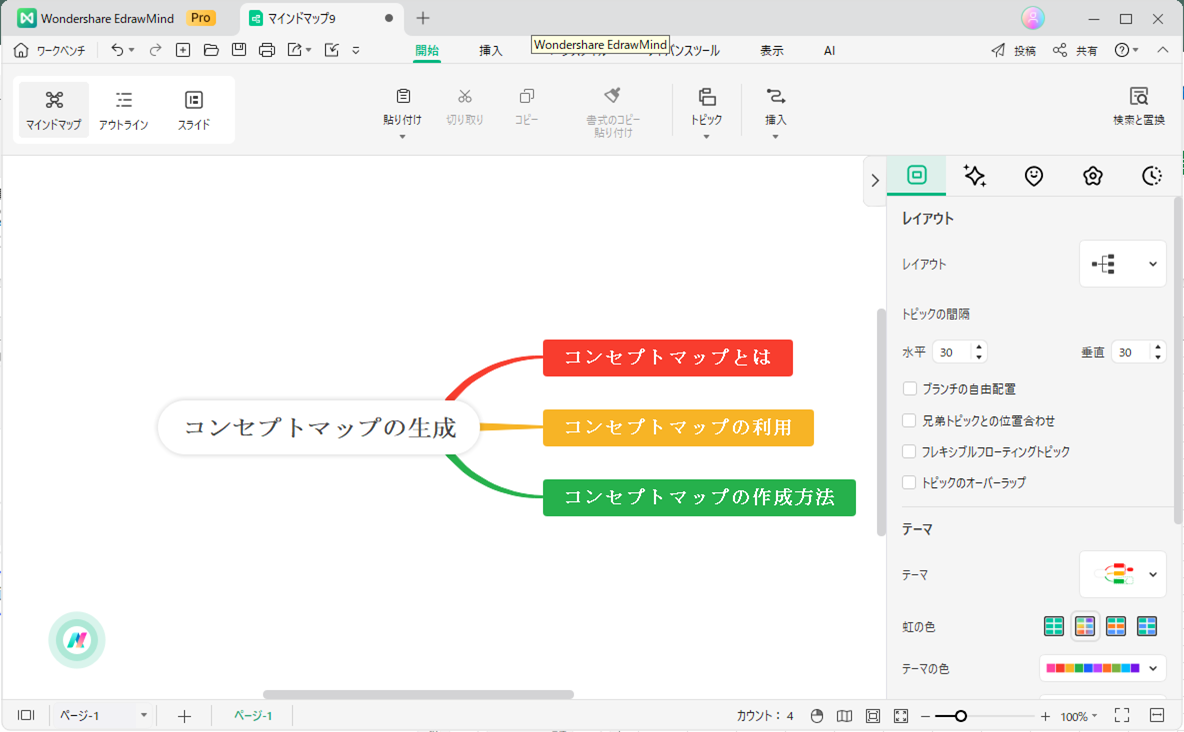Click the zoom in plus button

pyautogui.click(x=1045, y=716)
